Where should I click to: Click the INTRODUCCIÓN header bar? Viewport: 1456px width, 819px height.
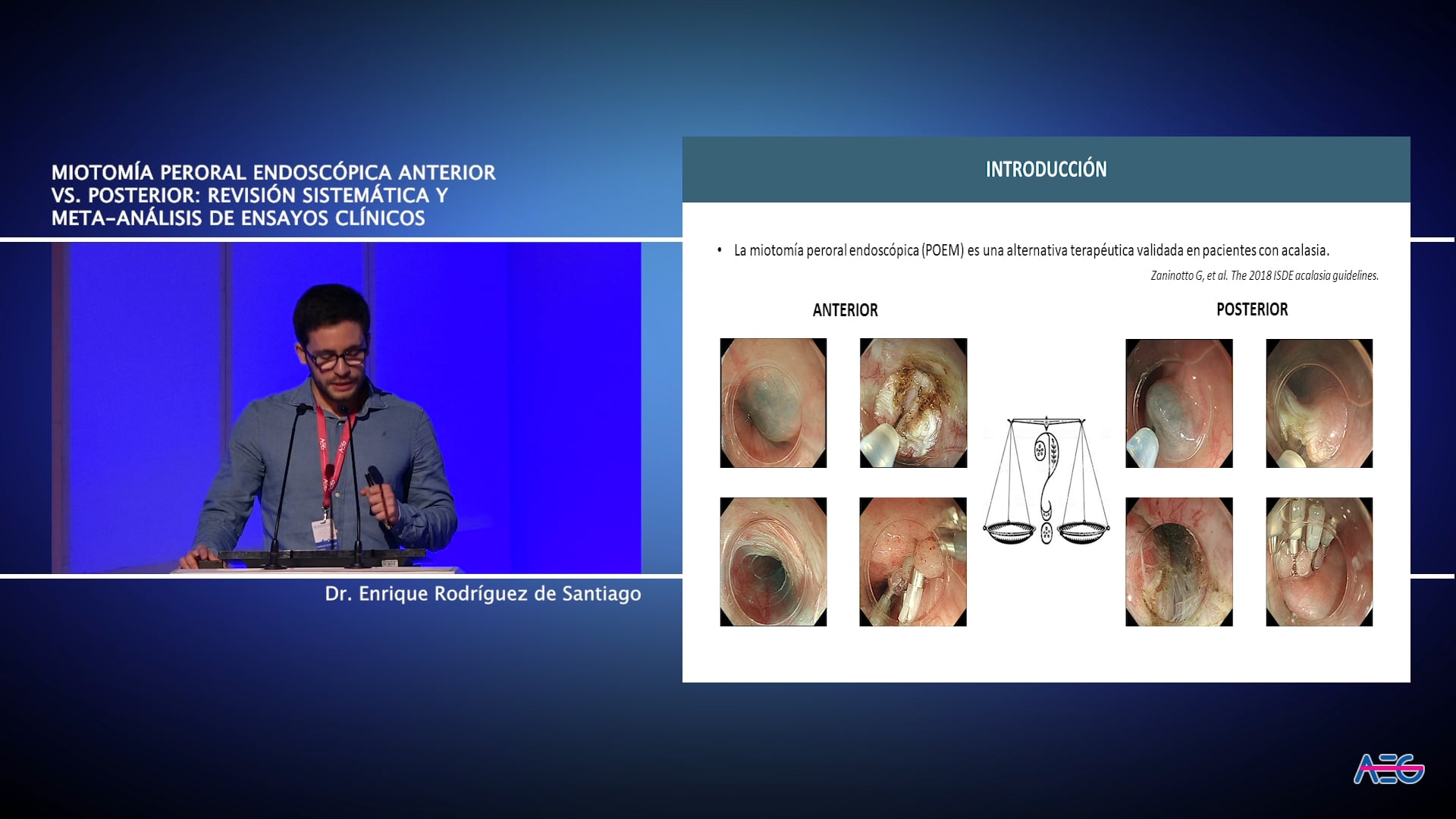click(1046, 168)
